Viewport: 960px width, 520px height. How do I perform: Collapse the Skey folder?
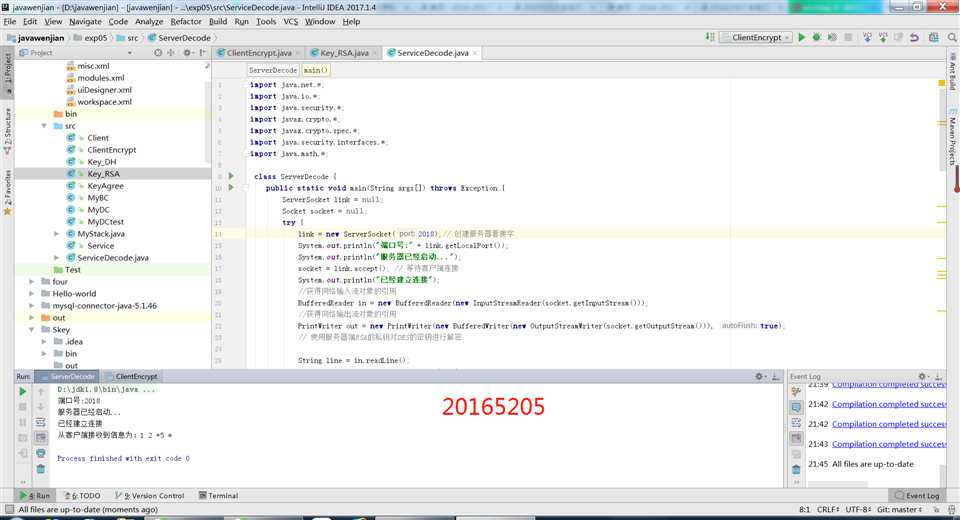[32, 330]
